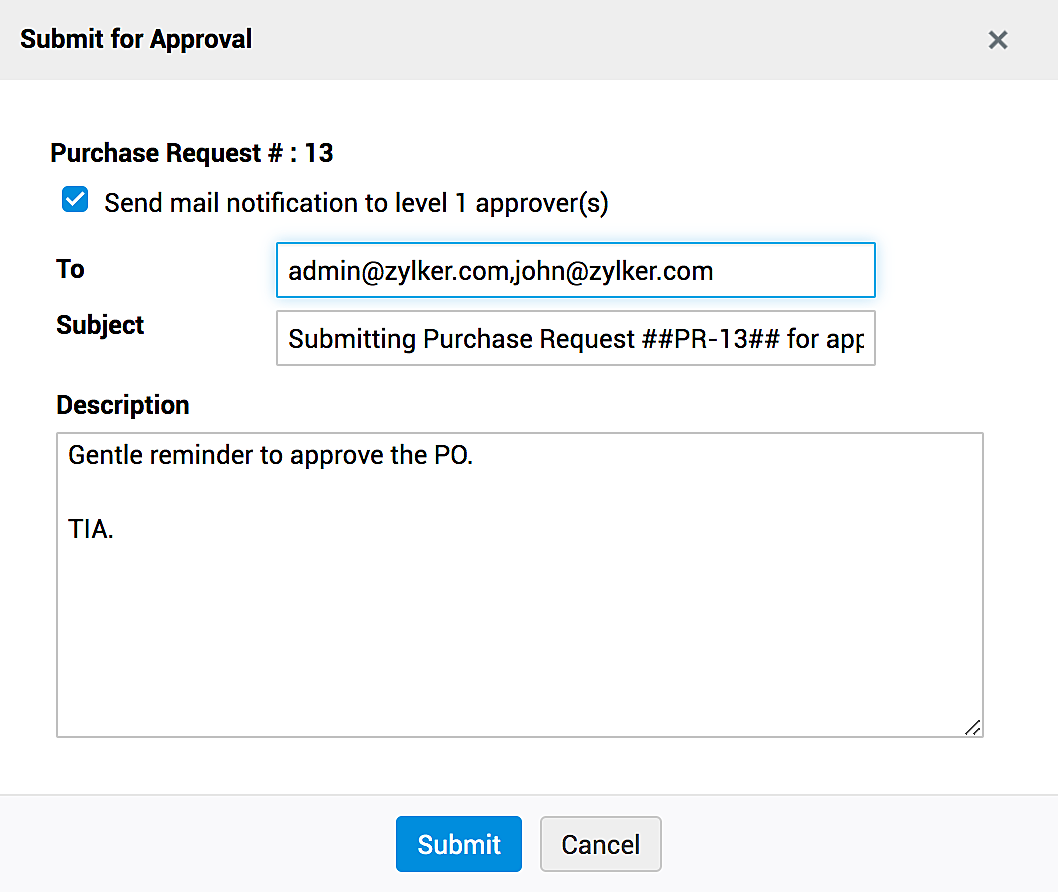This screenshot has width=1058, height=892.
Task: Click the "Subject" field label
Action: coord(100,325)
